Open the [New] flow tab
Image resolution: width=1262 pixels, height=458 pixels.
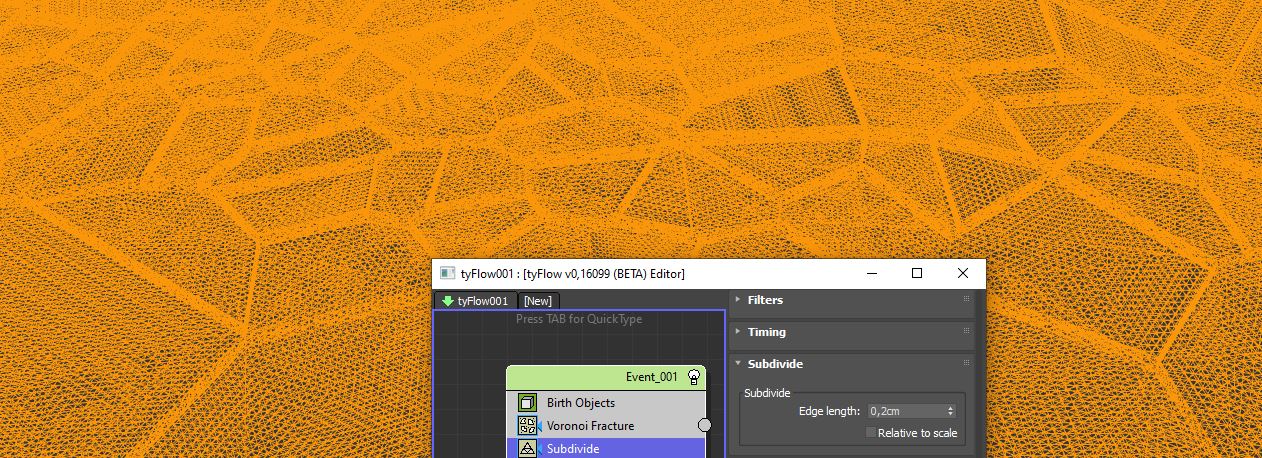537,301
